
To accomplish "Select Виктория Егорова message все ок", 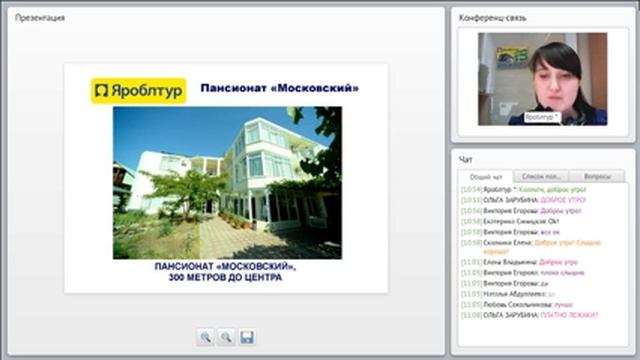I will pos(510,232).
